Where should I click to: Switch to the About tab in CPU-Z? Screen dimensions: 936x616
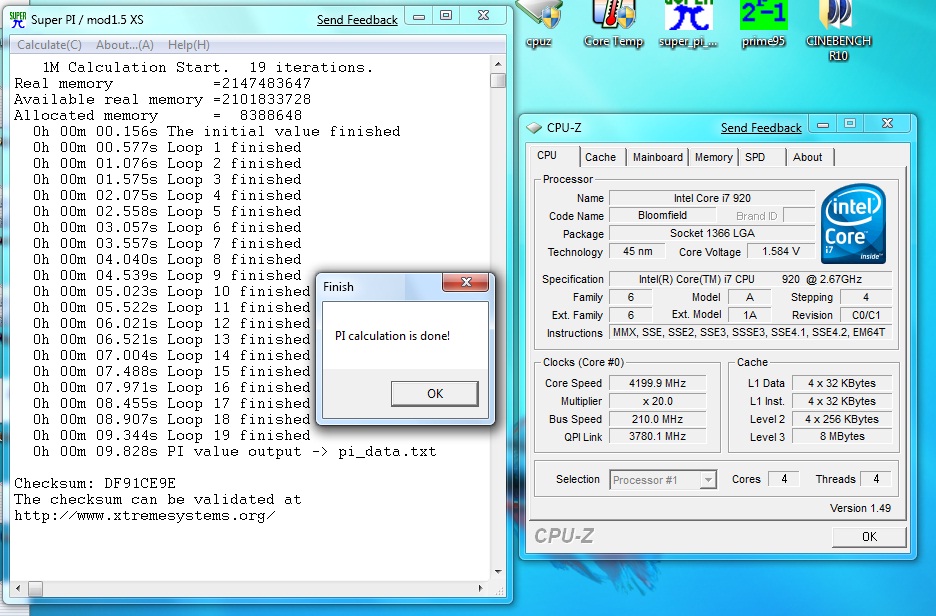pos(807,157)
